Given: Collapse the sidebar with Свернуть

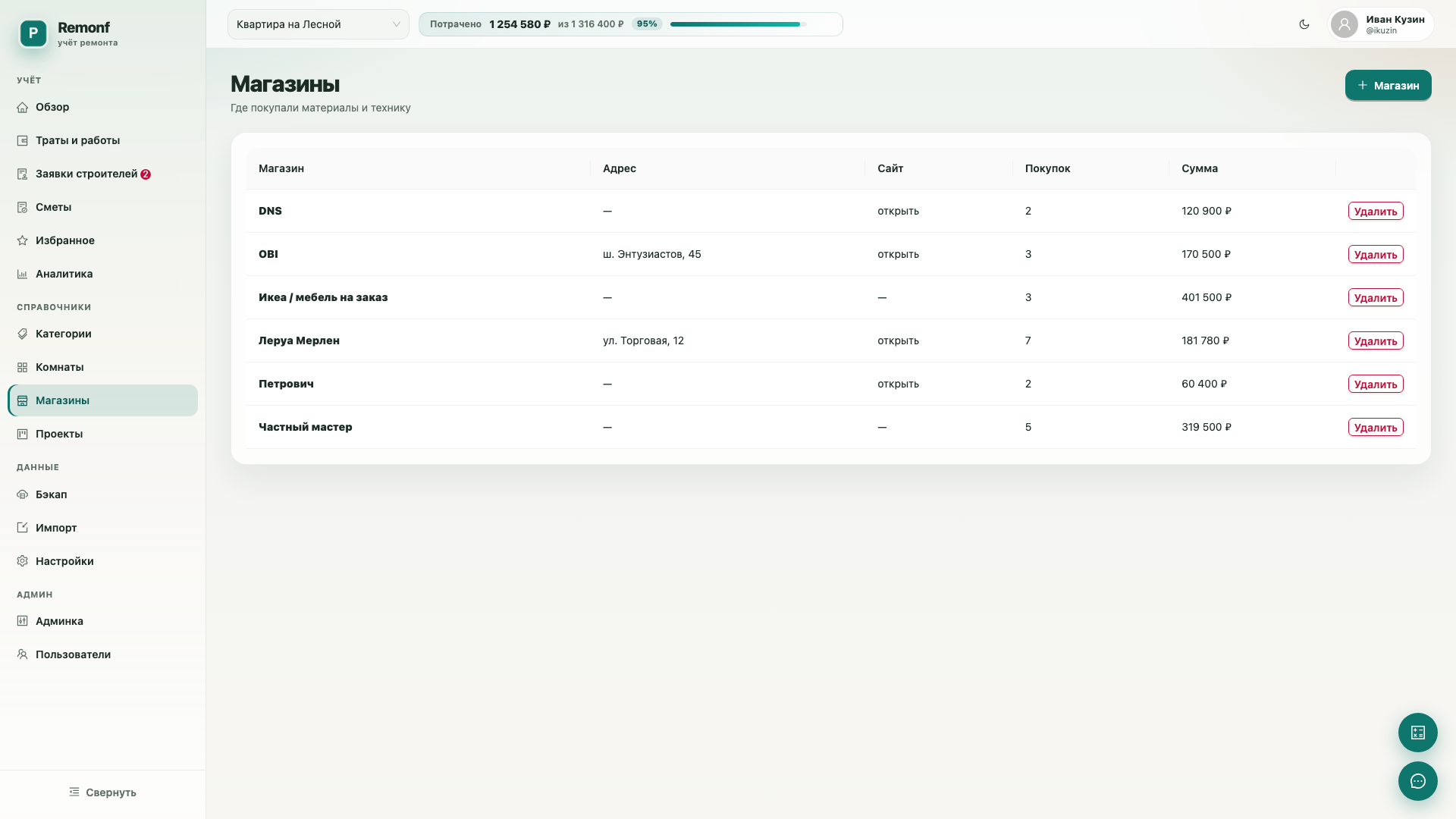Looking at the screenshot, I should [102, 792].
